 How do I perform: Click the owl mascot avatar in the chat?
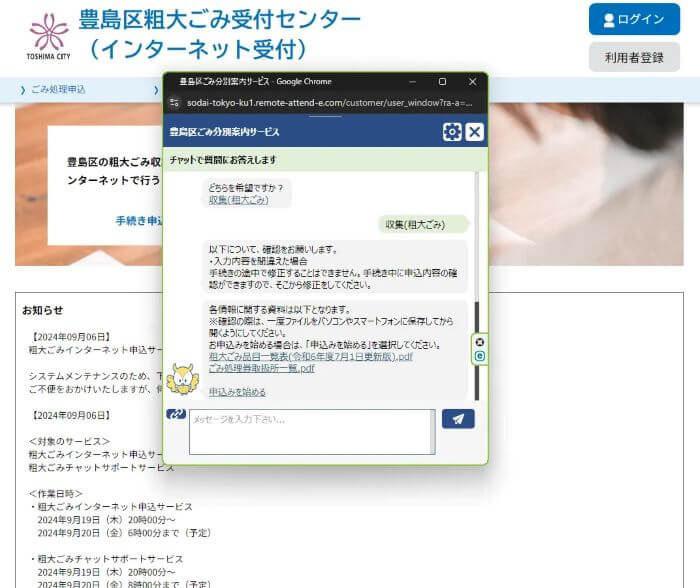(x=183, y=379)
